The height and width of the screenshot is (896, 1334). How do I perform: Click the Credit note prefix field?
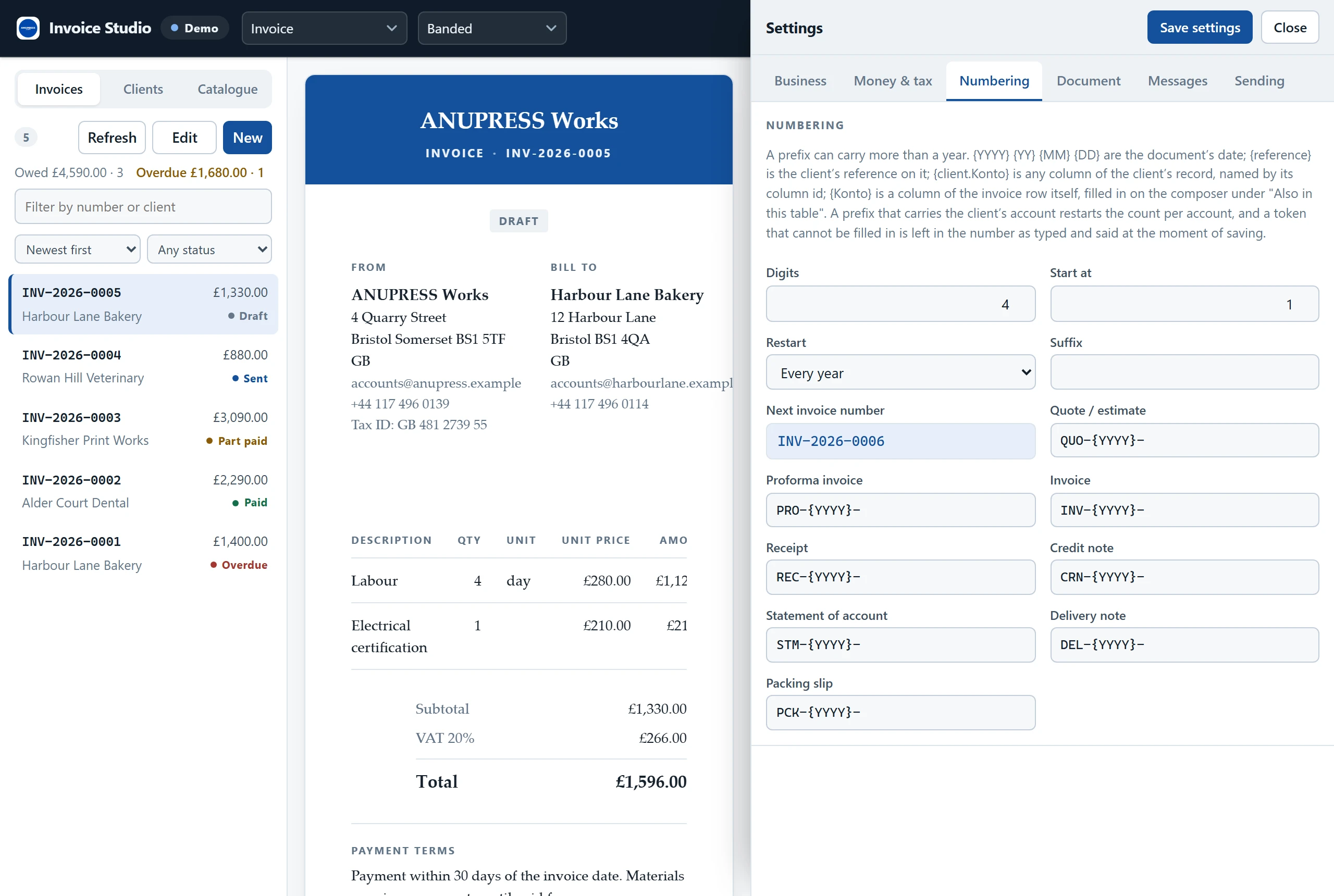click(x=1184, y=577)
